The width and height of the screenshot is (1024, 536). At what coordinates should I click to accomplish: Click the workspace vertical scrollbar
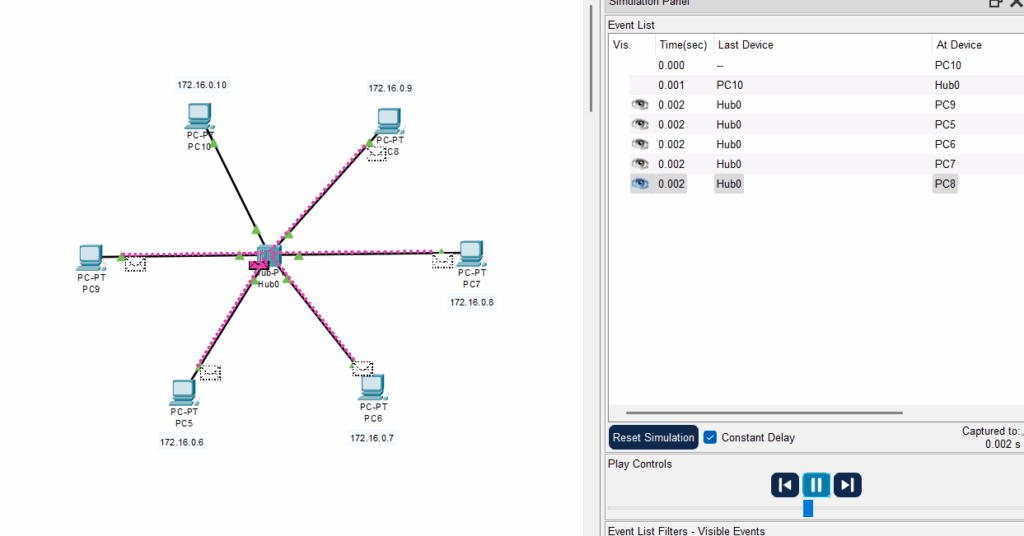point(591,59)
